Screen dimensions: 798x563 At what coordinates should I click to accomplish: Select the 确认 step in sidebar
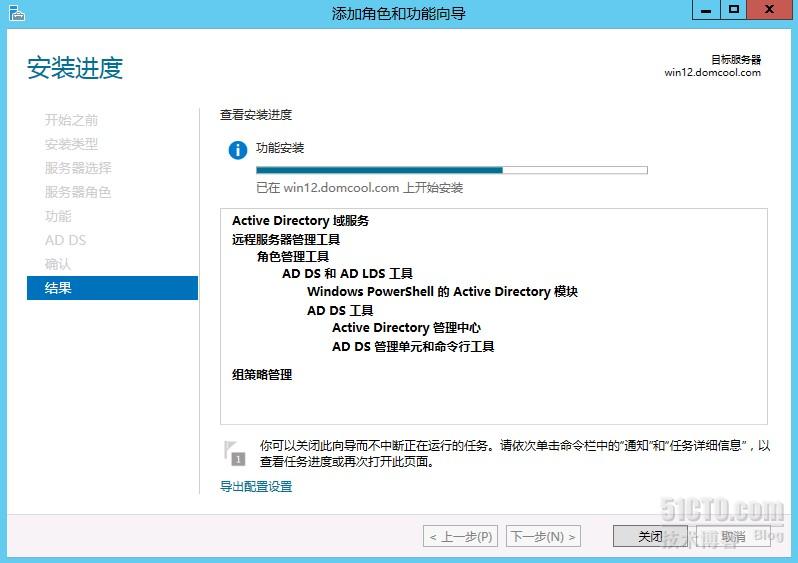[58, 264]
